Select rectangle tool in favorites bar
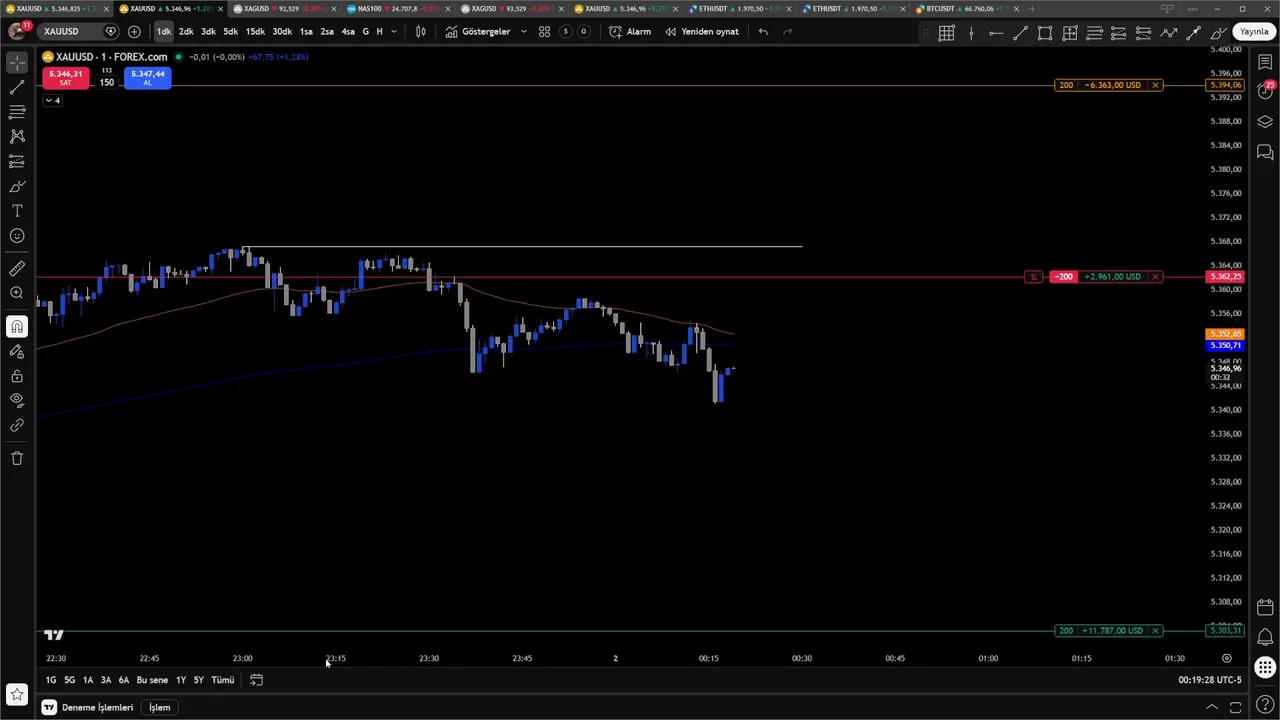1280x720 pixels. (x=1045, y=33)
